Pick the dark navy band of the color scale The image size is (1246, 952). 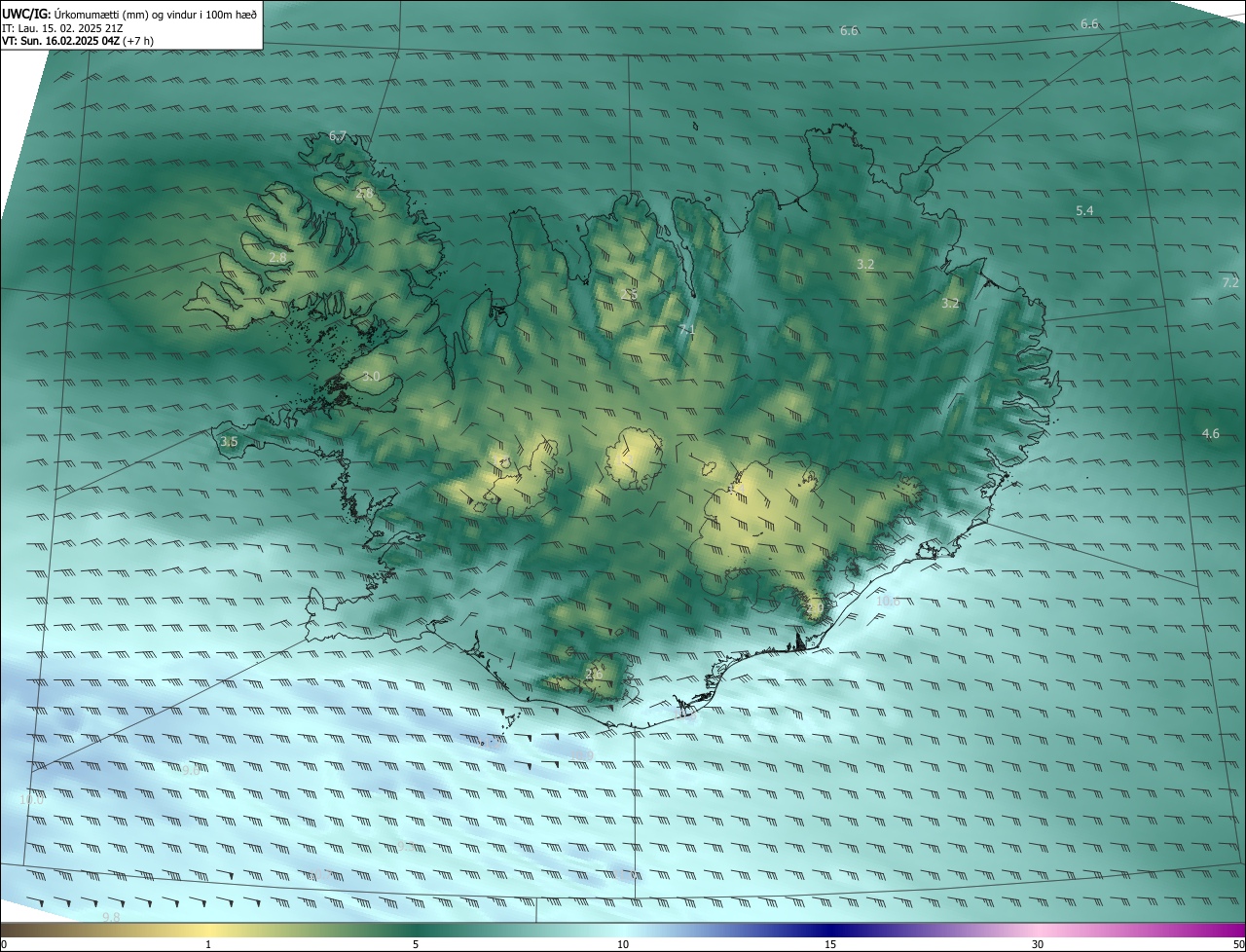point(832,931)
